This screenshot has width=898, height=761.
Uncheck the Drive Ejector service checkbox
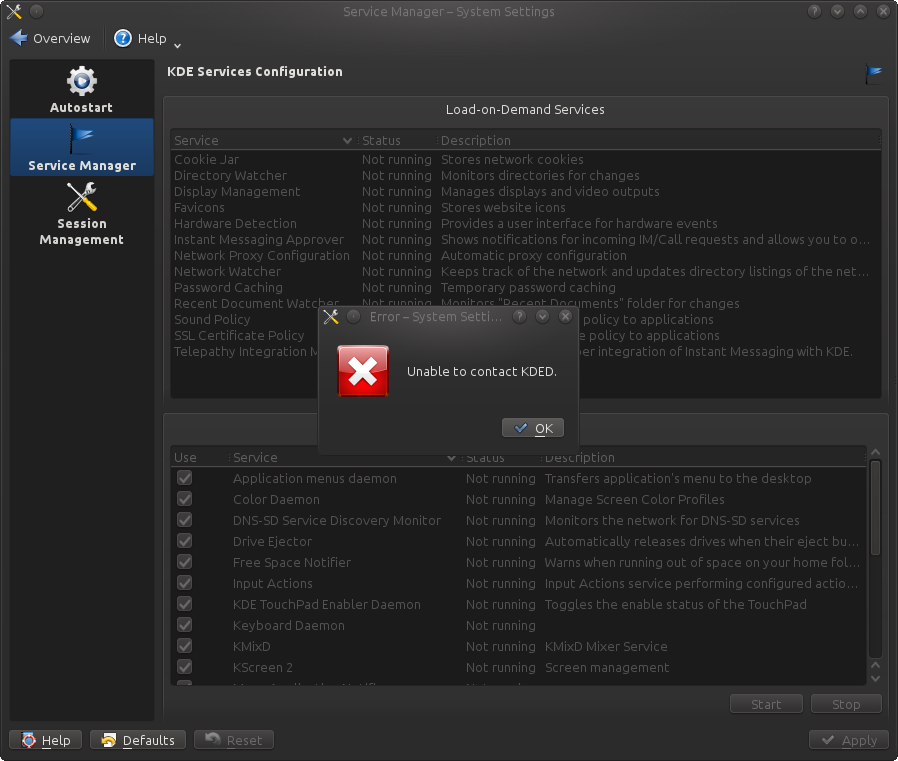tap(184, 541)
